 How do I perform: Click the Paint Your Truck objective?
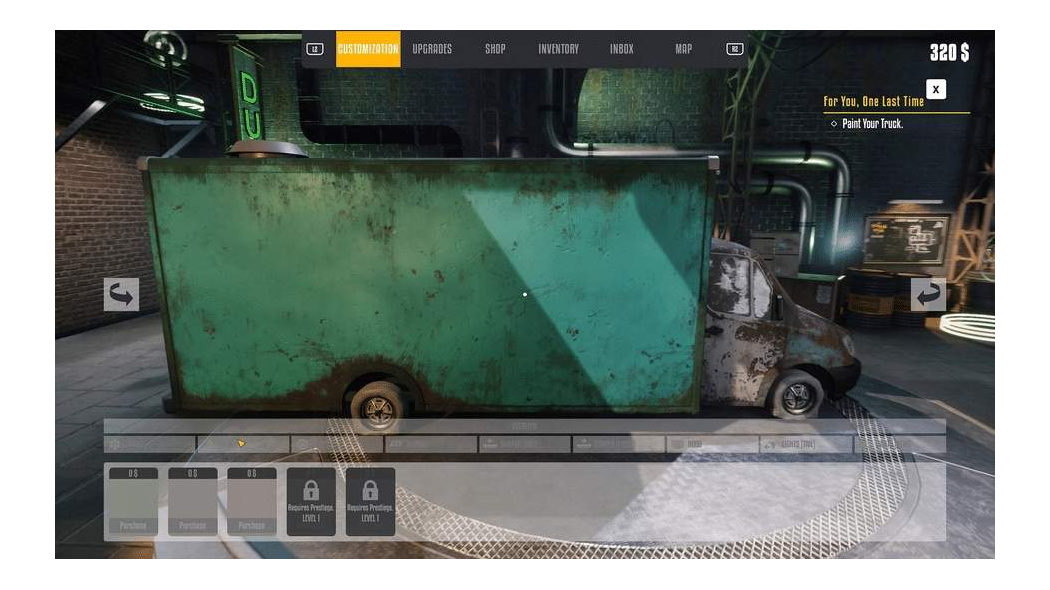[872, 124]
